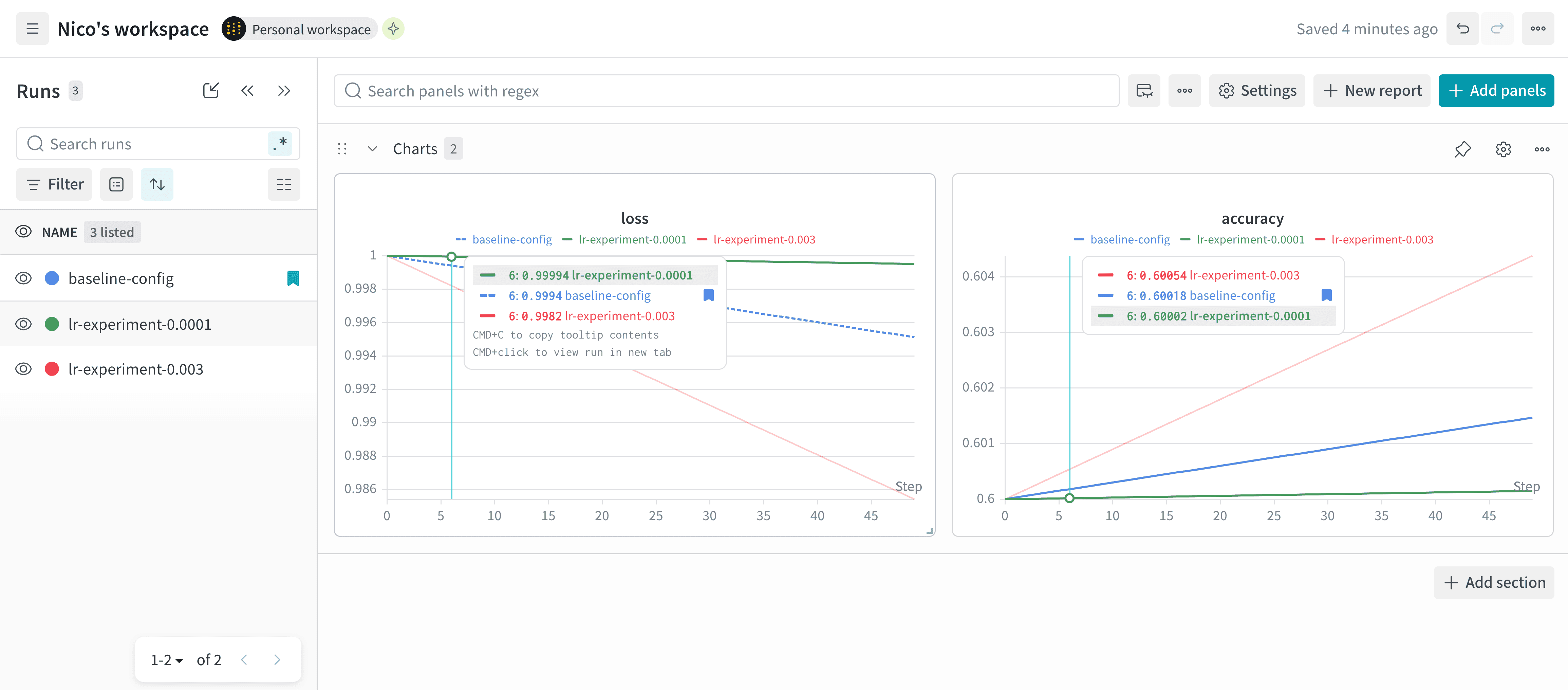Expand the runs sidebar with double-right arrows
This screenshot has height=690, width=1568.
click(284, 91)
